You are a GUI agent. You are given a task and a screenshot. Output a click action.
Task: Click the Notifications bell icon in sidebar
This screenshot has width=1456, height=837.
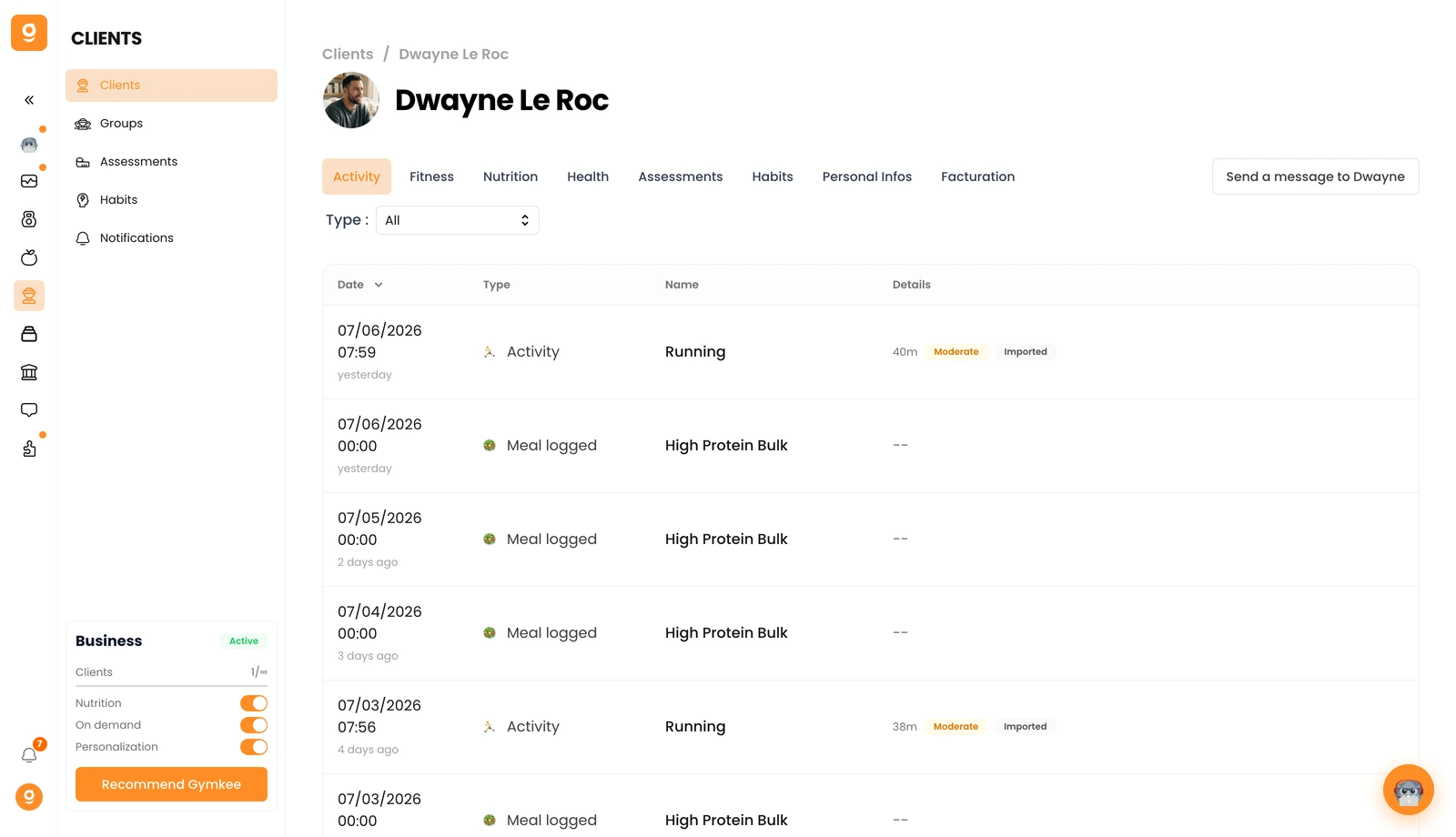[83, 238]
